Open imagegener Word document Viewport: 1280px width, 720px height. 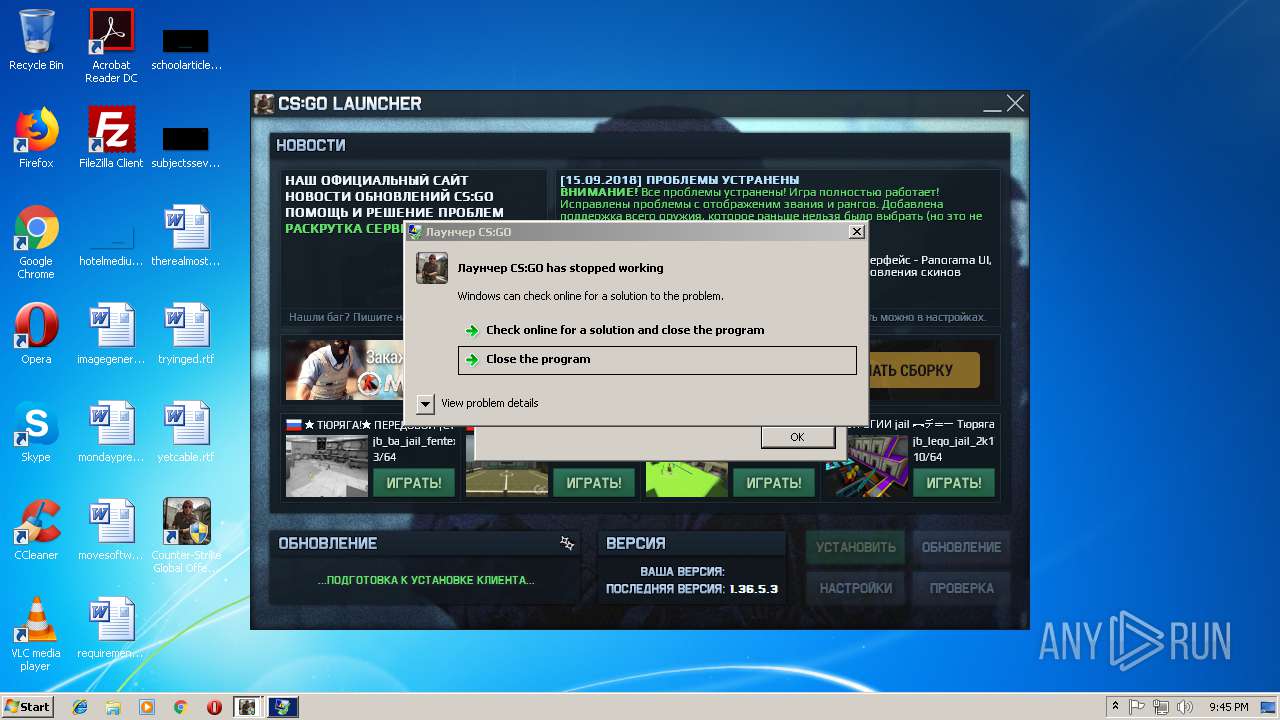[x=111, y=334]
